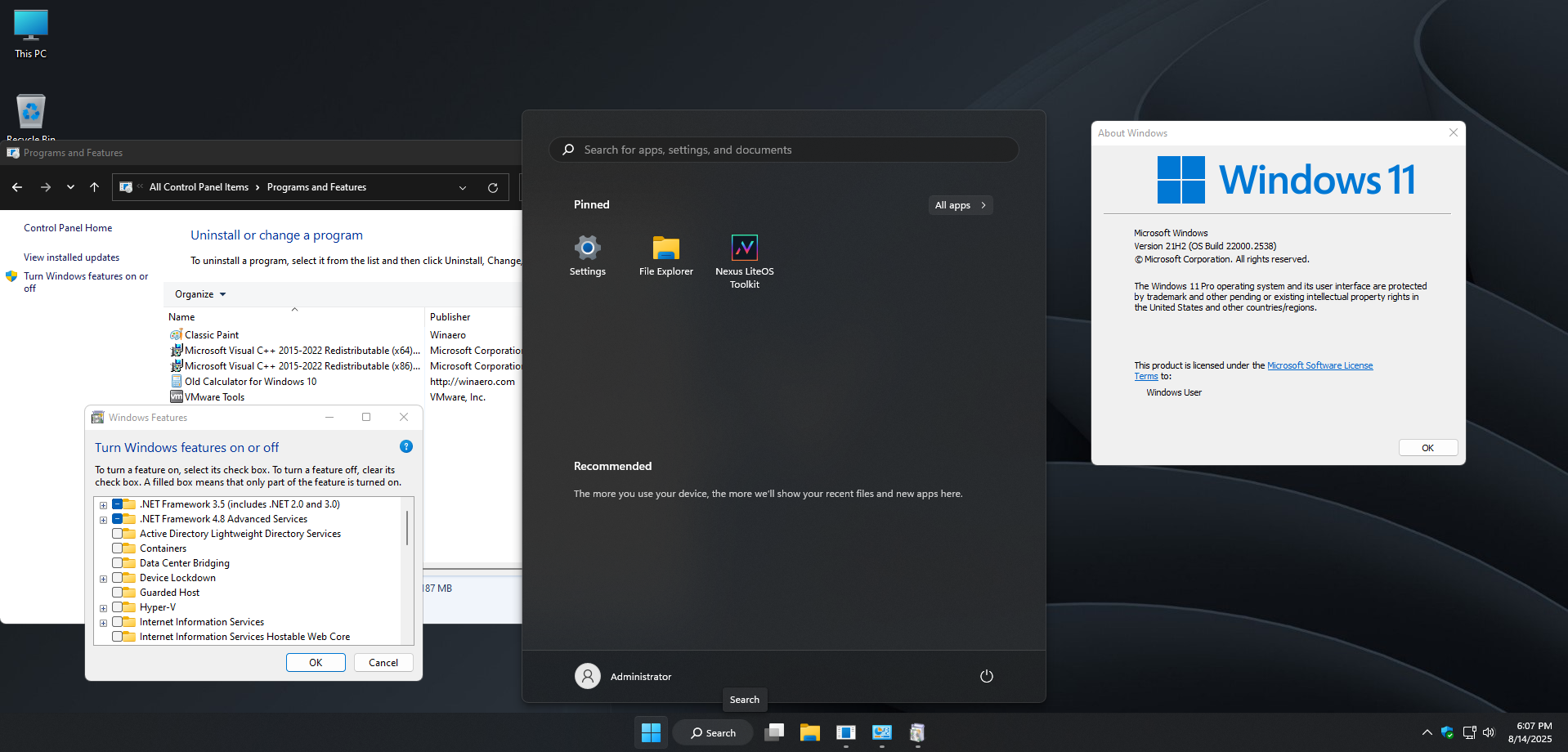Sort the program list by the Name column
Image resolution: width=1568 pixels, height=752 pixels.
coord(294,317)
